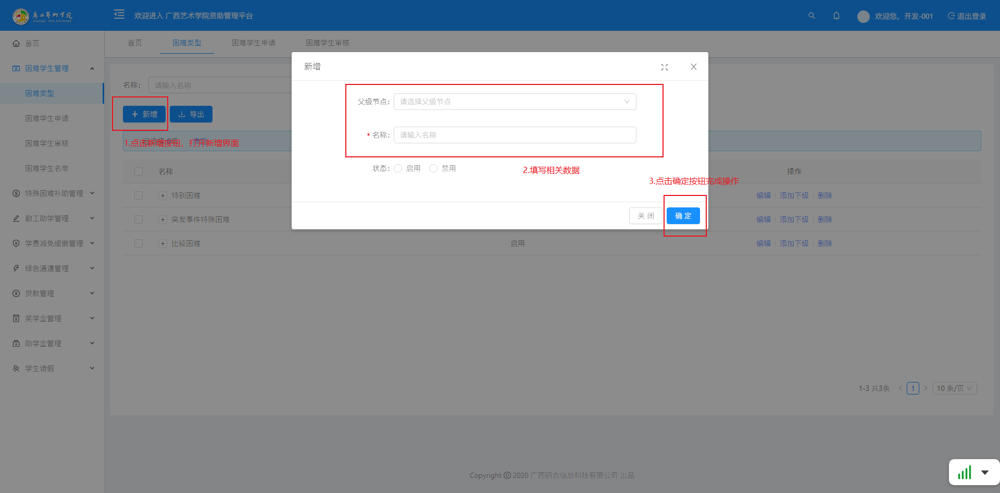Expand the 特殊困难补助管理 chevron
Screen dimensions: 1000x493
92,193
